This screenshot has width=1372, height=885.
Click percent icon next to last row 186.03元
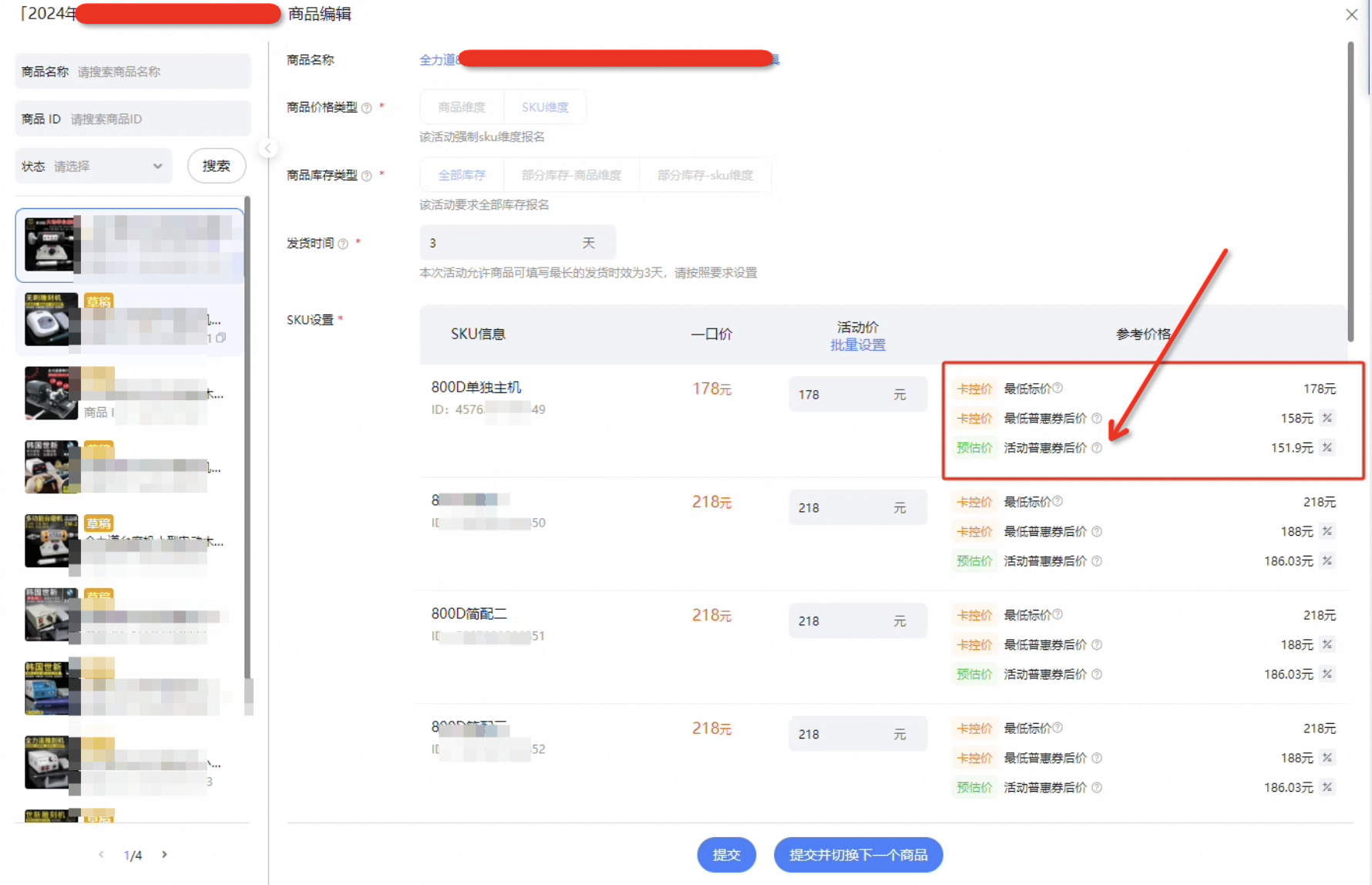1327,787
